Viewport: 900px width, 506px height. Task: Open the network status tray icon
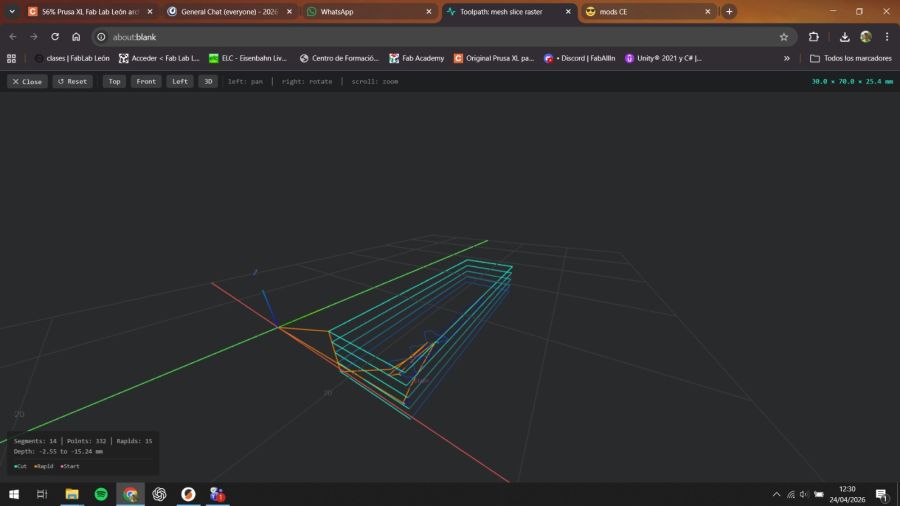(x=790, y=494)
